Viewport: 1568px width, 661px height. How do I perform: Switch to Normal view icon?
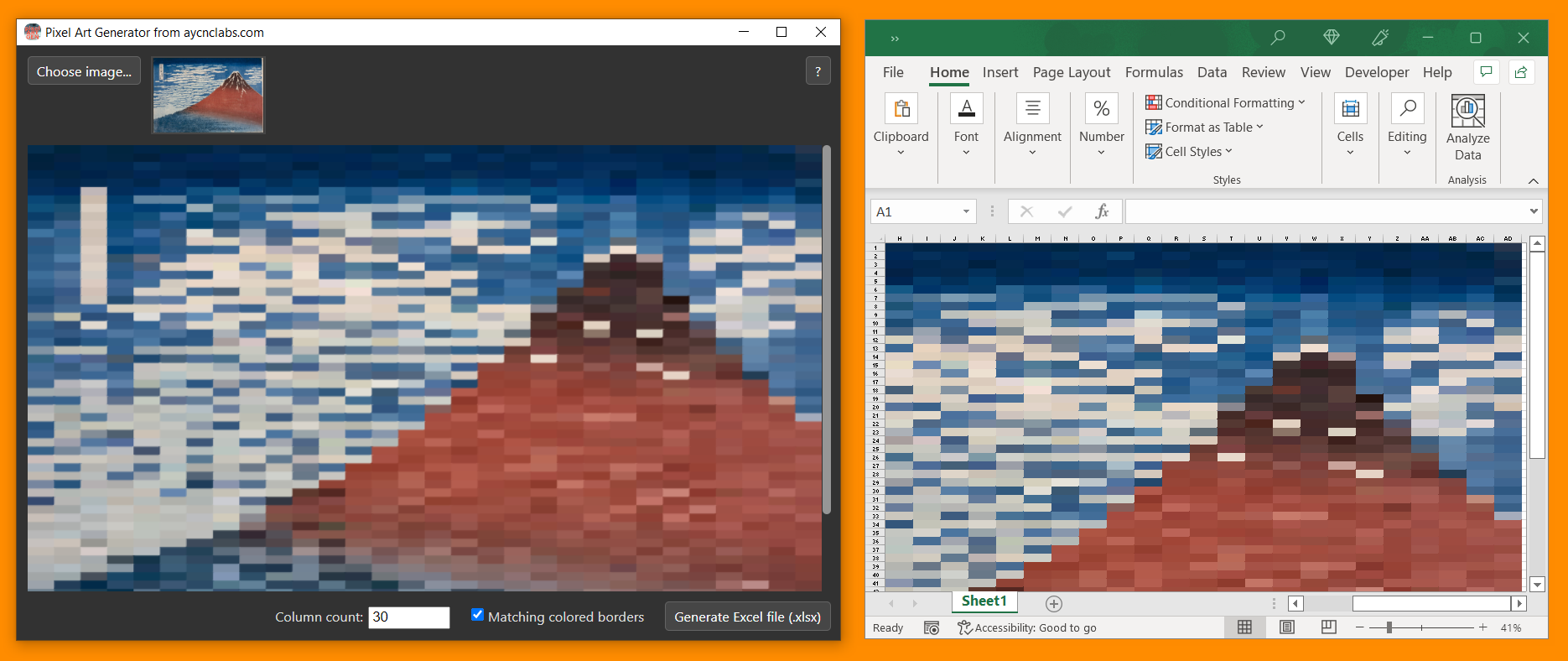(x=1244, y=627)
